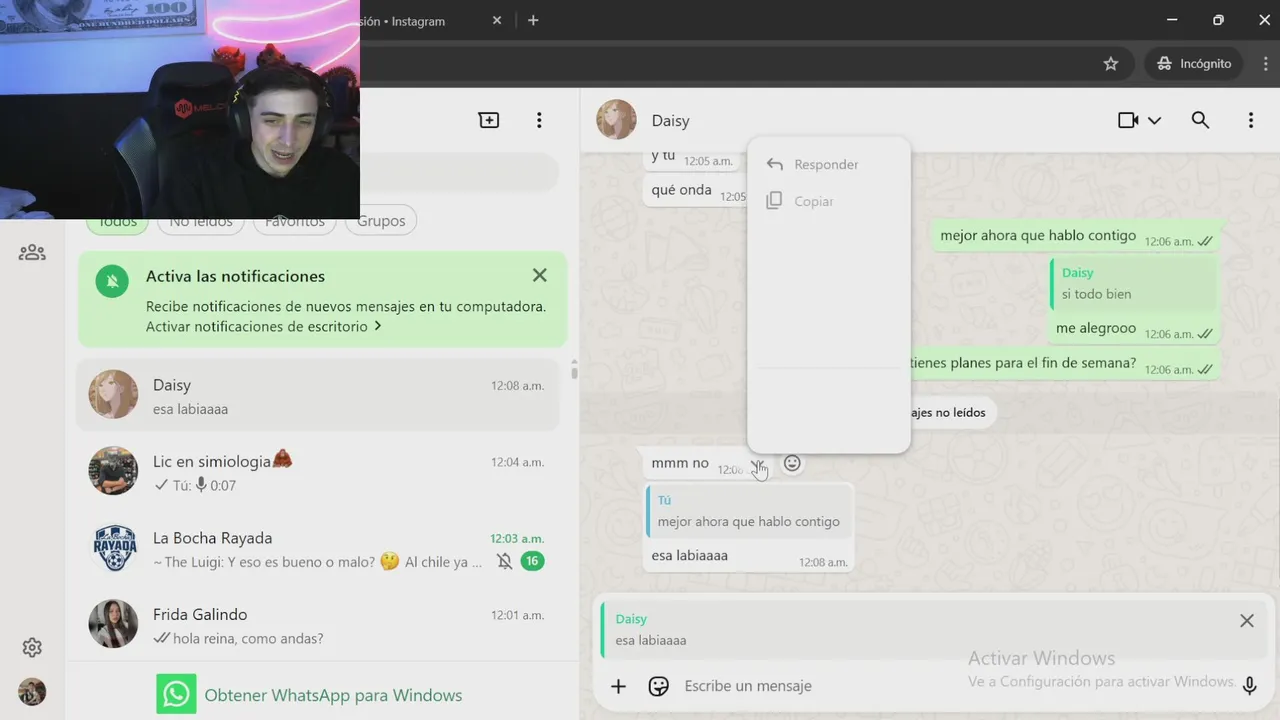Start a video call with Daisy

point(1128,120)
